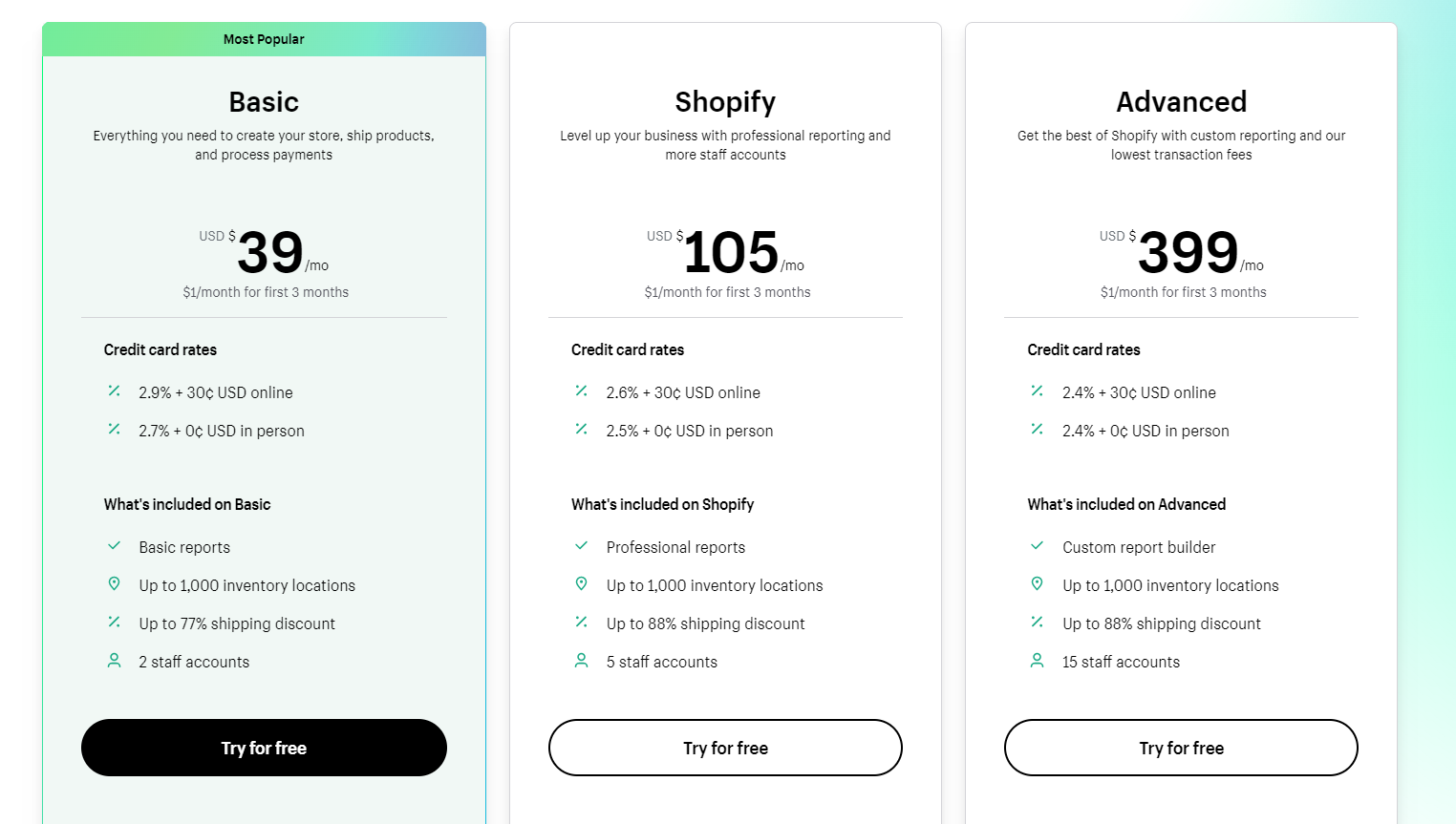This screenshot has height=824, width=1456.
Task: Click Try for free on the Shopify plan
Action: [725, 748]
